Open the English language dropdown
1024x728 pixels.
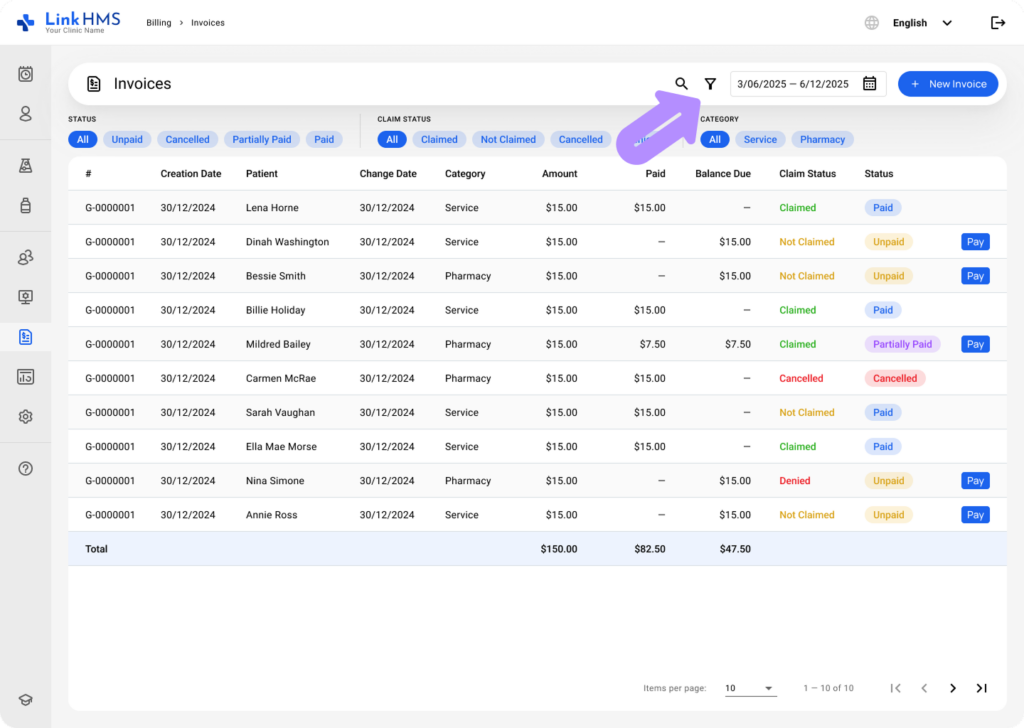(x=922, y=23)
